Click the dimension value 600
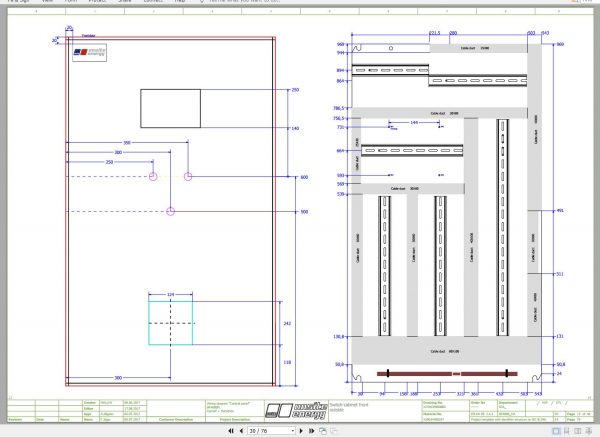Screen dimensions: 600x437 pyautogui.click(x=304, y=177)
